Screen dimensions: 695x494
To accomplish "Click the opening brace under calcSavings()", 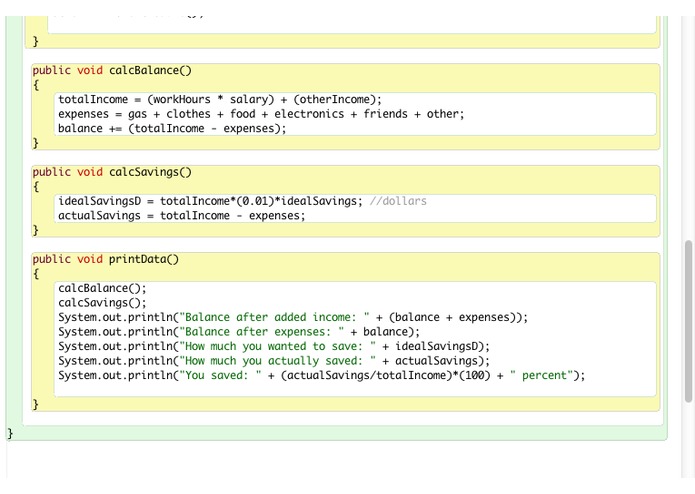I will [x=36, y=187].
